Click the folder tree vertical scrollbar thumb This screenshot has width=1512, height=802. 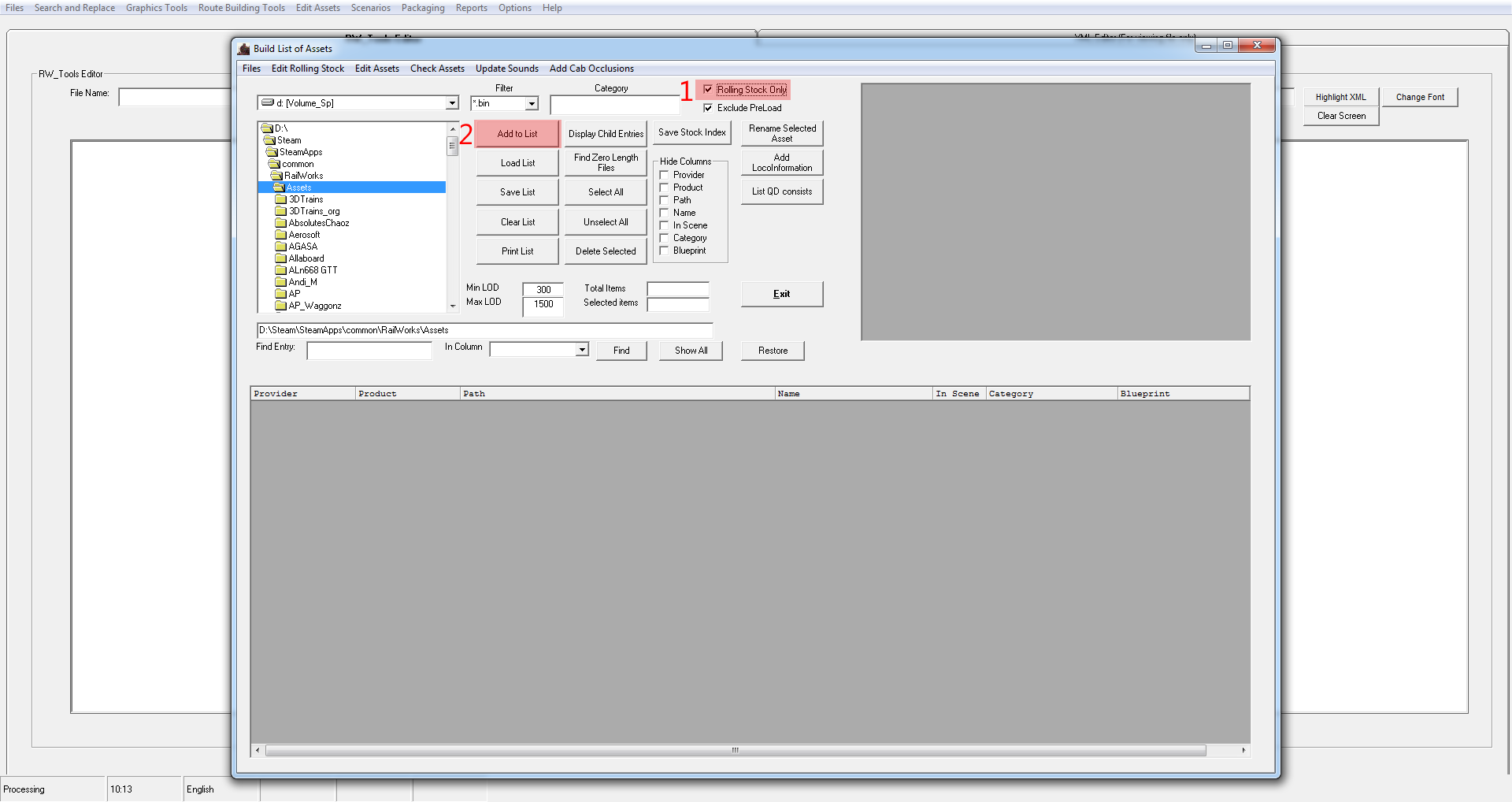coord(453,146)
